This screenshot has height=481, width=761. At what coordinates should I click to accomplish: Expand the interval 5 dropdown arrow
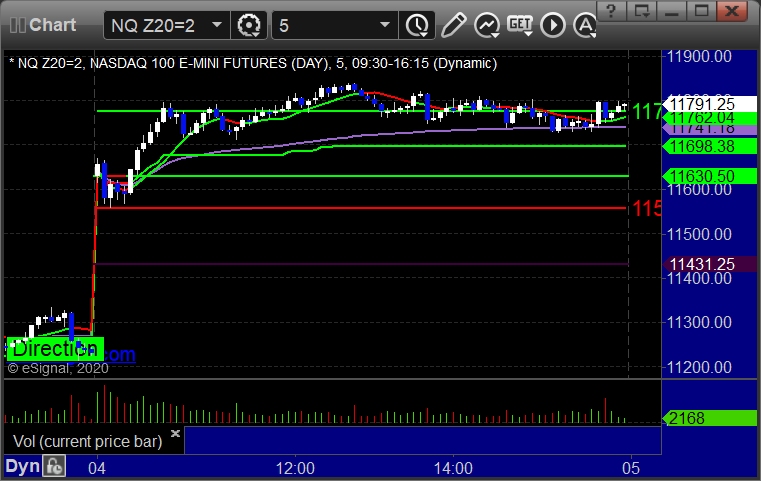pyautogui.click(x=385, y=25)
